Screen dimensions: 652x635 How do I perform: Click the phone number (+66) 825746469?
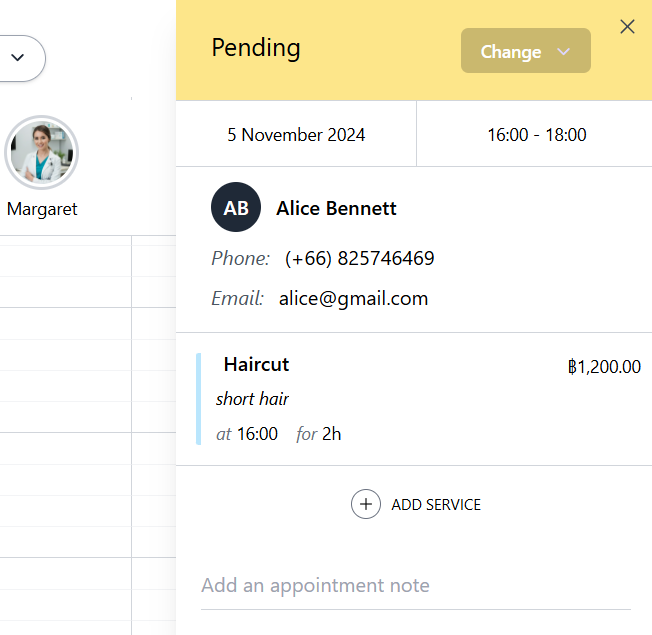(359, 259)
